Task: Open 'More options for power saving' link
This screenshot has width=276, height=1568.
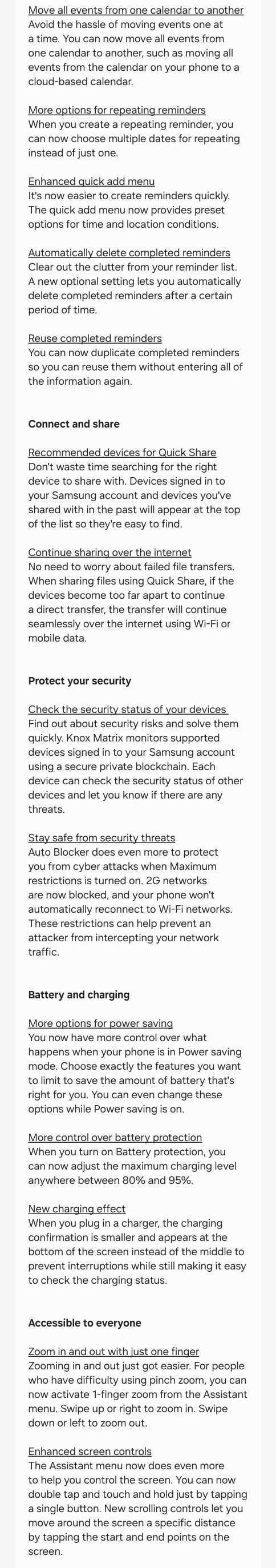Action: tap(100, 1023)
